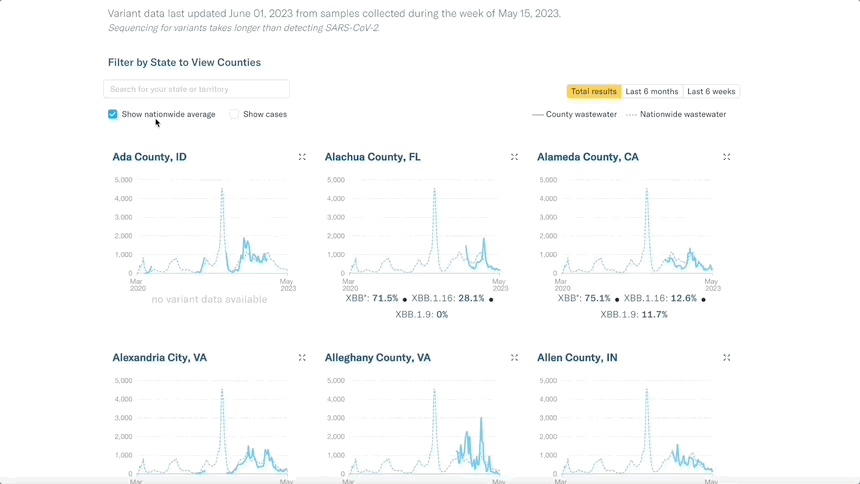Viewport: 860px width, 484px height.
Task: Click the Alachua County wastewater chart
Action: (421, 230)
